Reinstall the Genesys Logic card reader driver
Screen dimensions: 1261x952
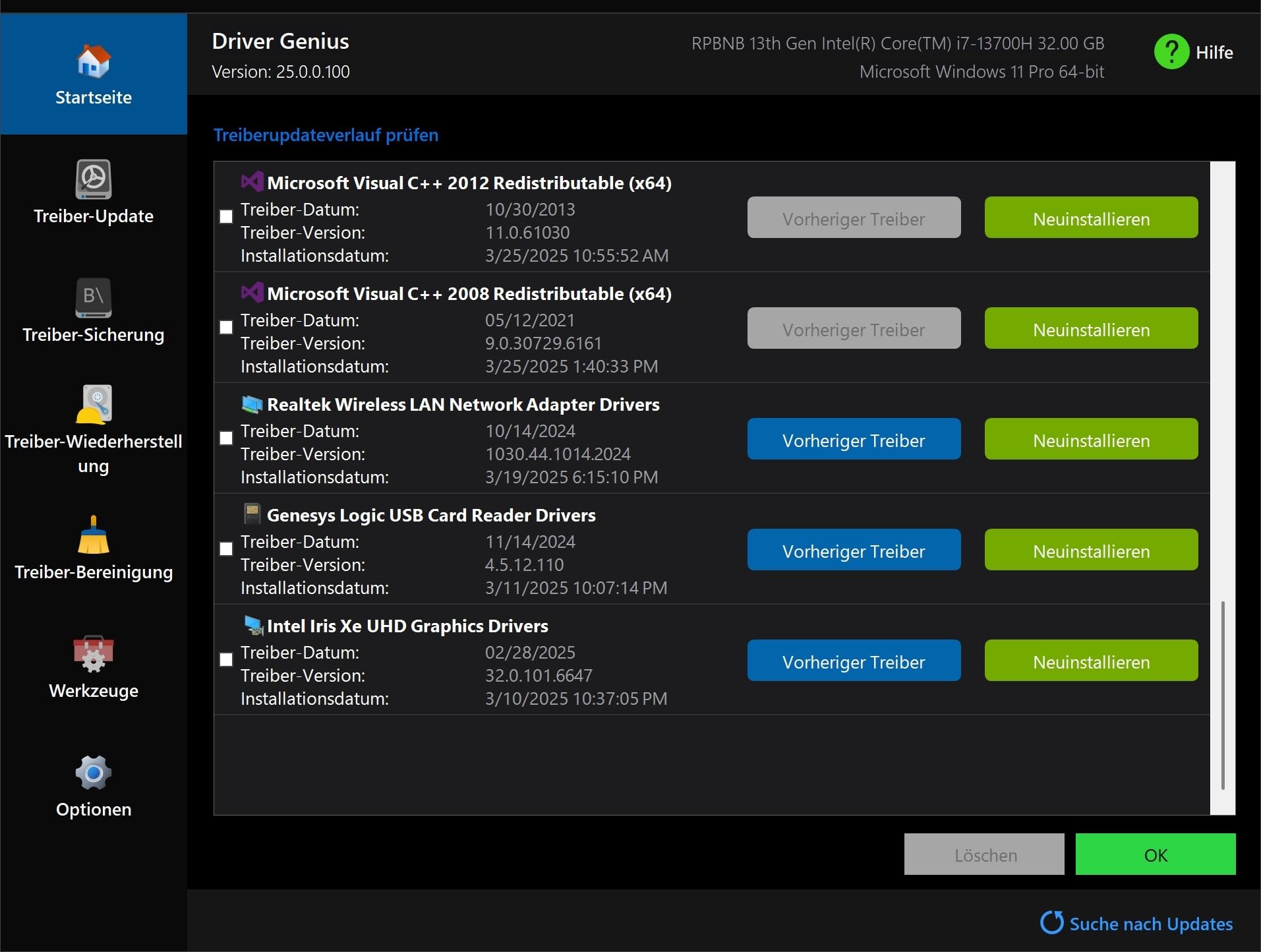tap(1091, 550)
